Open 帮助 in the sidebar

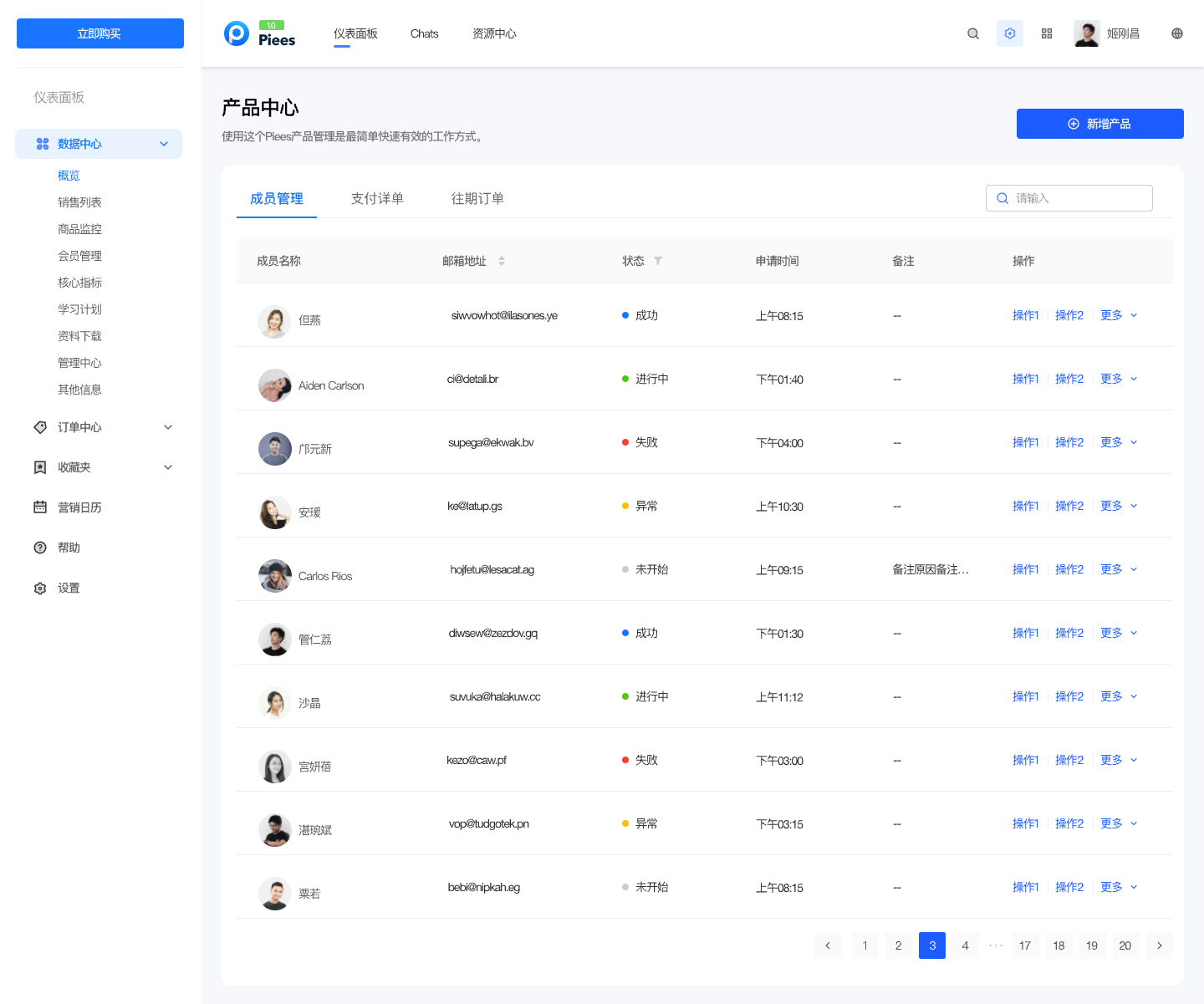click(x=69, y=548)
